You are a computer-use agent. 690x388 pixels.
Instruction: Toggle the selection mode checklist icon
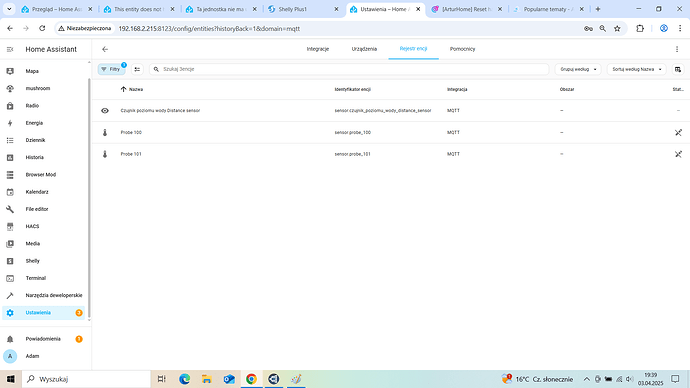pyautogui.click(x=137, y=69)
